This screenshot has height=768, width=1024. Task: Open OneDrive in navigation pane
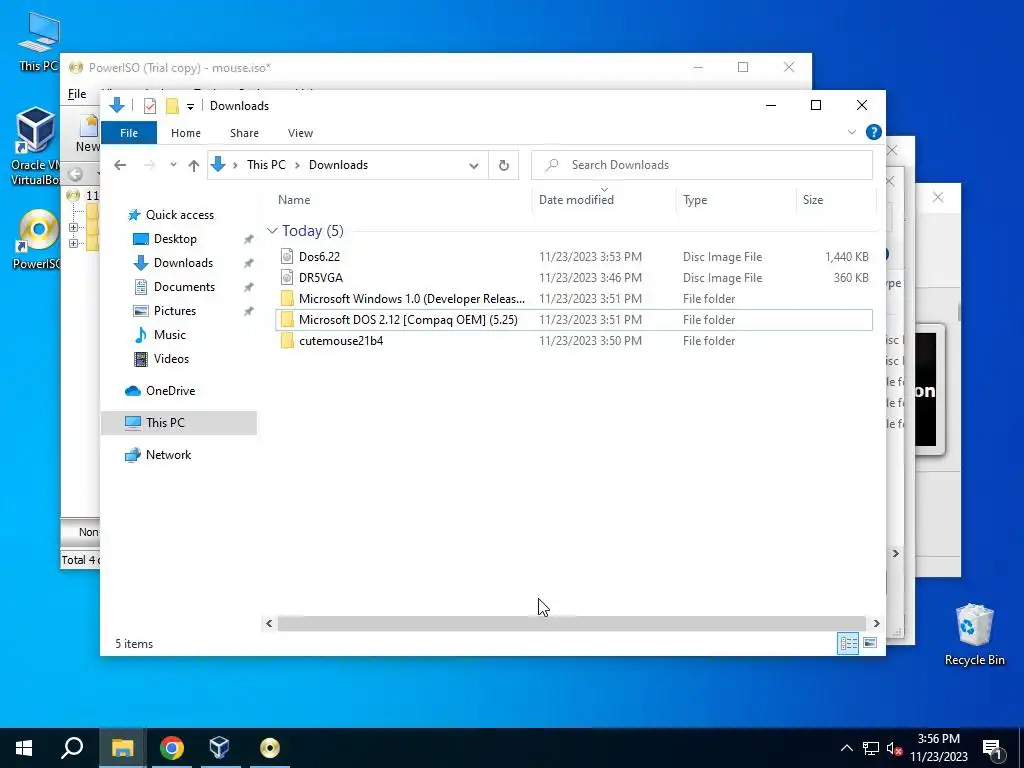[x=170, y=391]
